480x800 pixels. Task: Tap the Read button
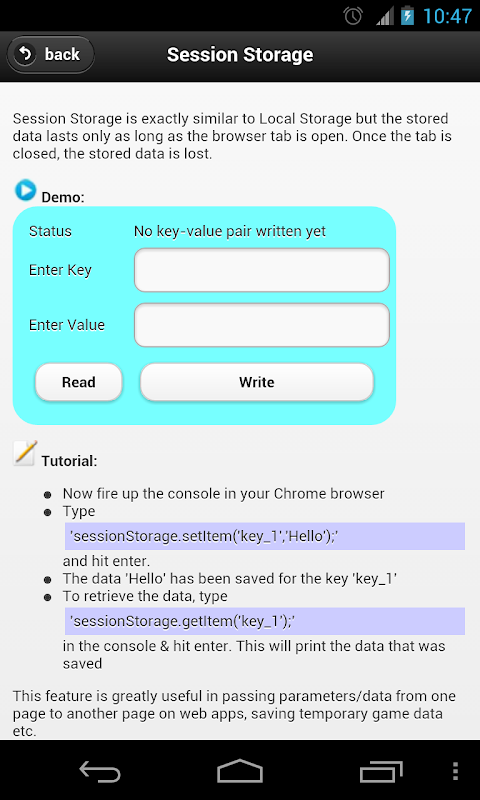point(79,382)
